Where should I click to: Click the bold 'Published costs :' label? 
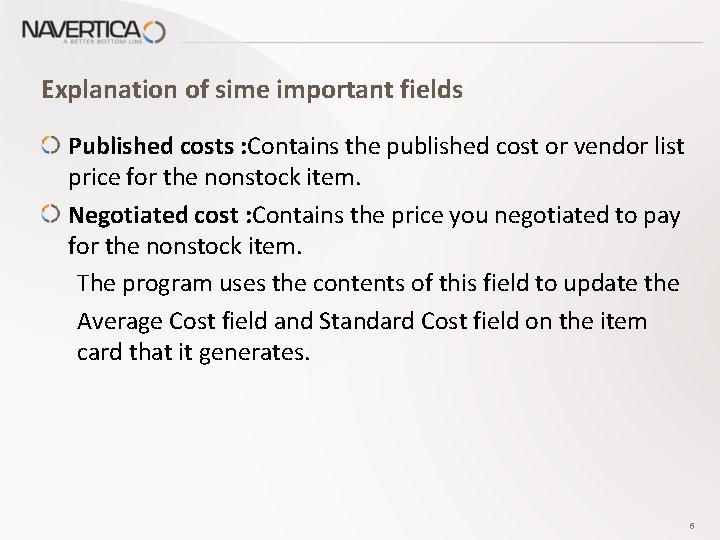[x=158, y=146]
